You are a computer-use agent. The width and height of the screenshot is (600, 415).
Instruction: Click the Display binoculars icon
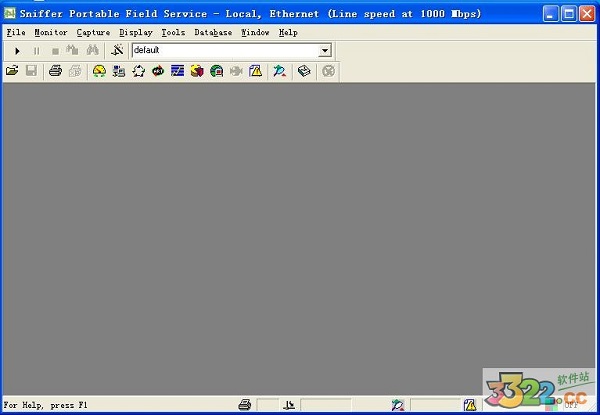92,50
